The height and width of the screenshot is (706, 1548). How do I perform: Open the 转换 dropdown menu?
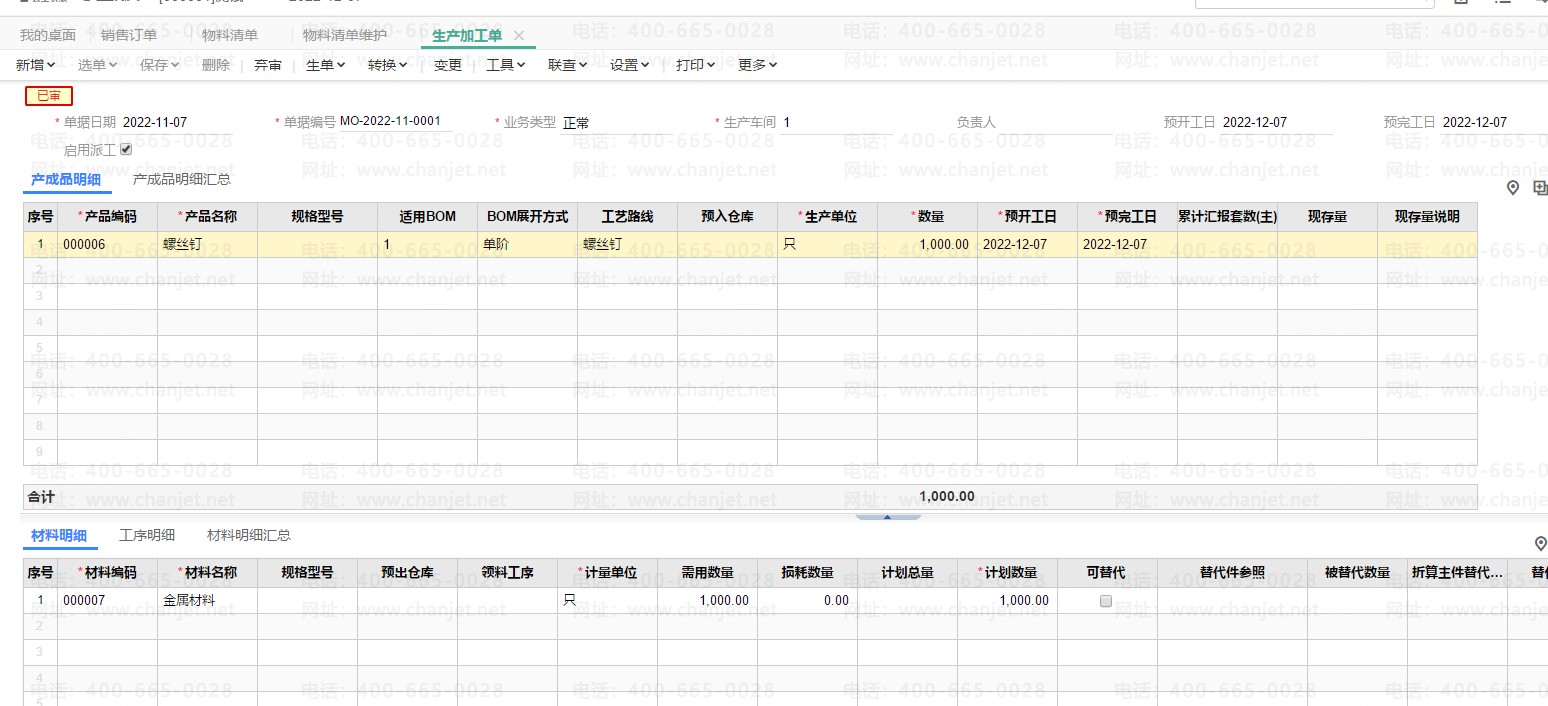(388, 65)
